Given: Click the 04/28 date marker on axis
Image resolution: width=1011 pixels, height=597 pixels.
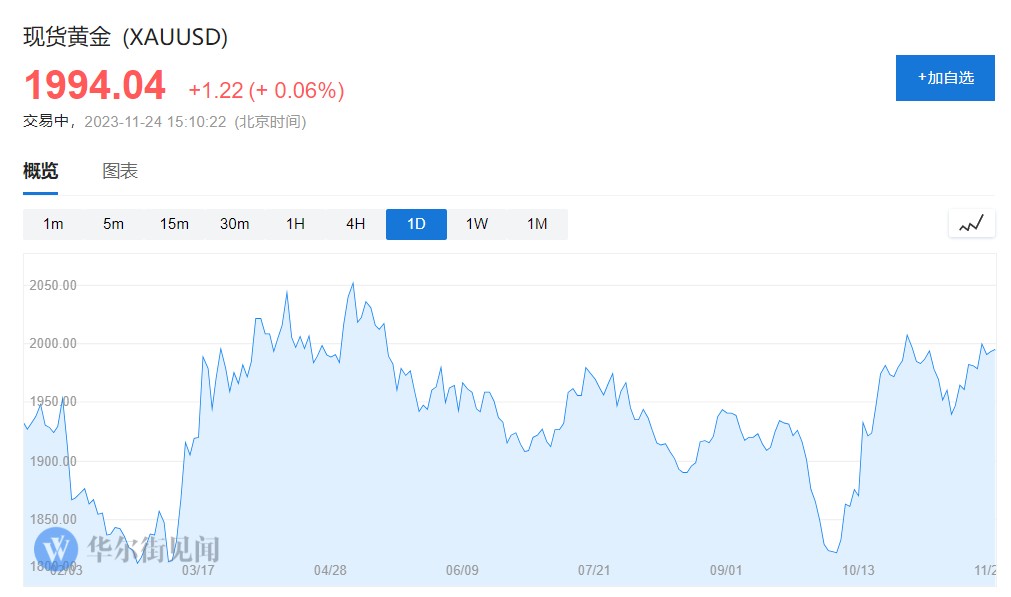Looking at the screenshot, I should [330, 570].
